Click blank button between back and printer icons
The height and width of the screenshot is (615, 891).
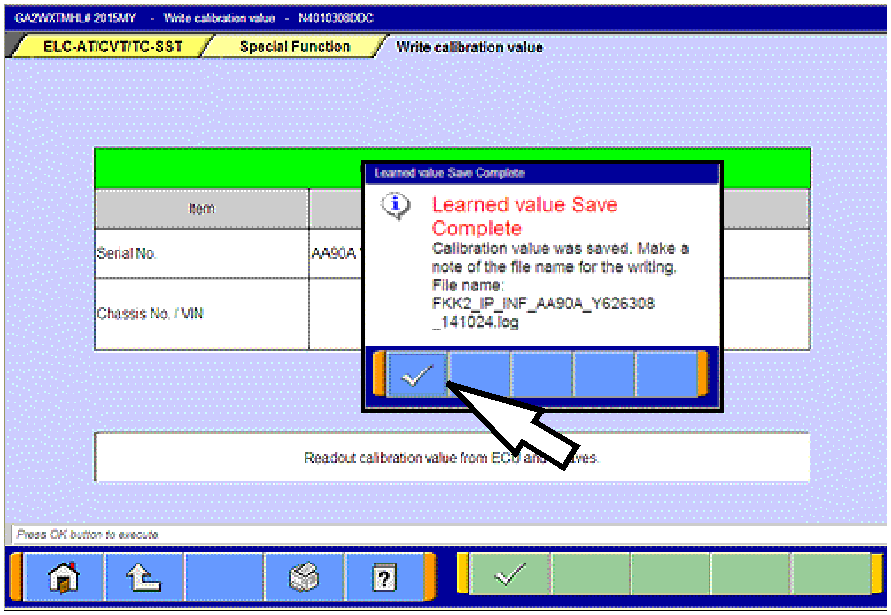224,577
